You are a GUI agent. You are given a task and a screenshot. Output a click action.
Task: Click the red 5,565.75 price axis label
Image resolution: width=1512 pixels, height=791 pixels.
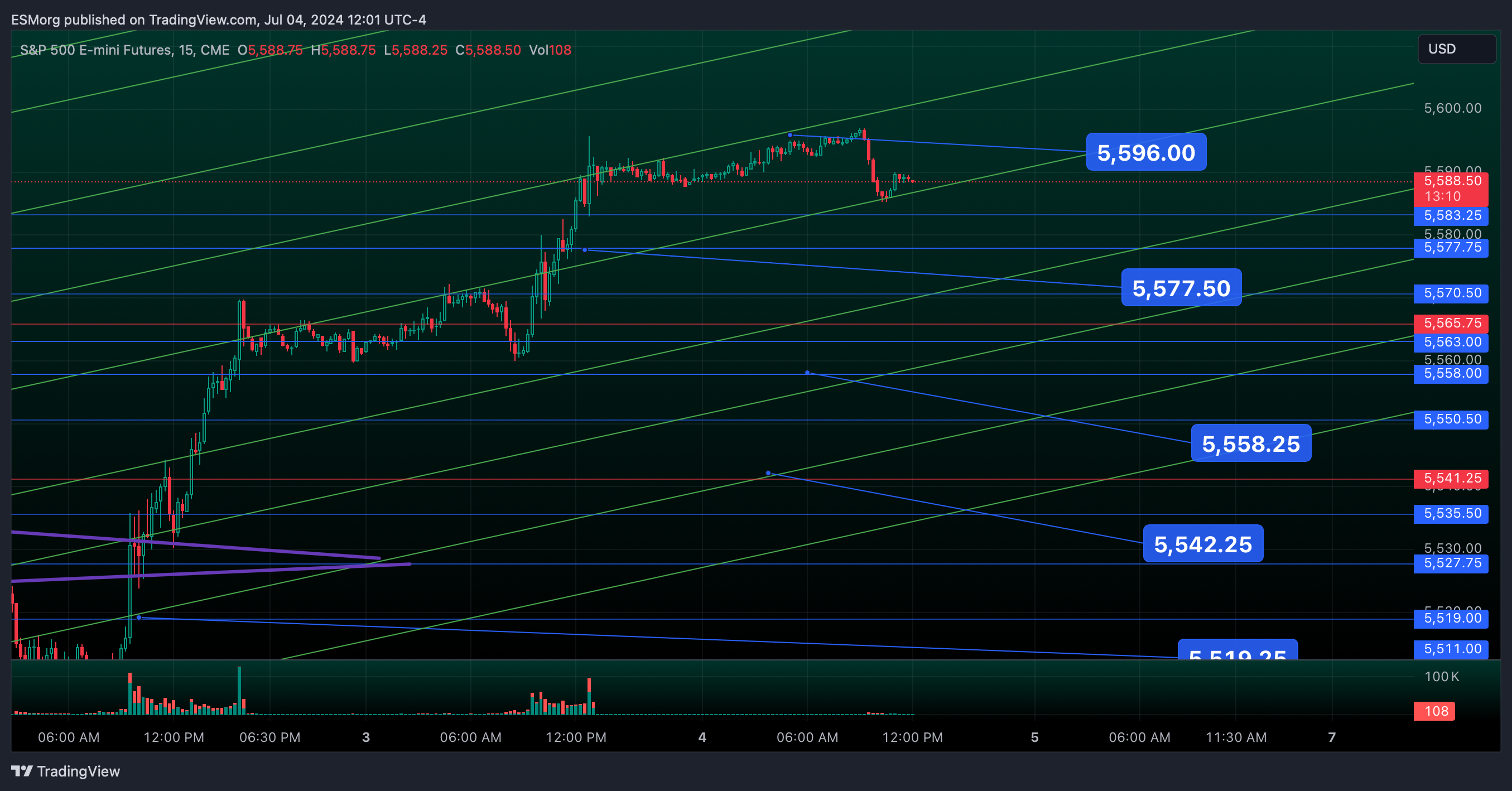pos(1451,323)
